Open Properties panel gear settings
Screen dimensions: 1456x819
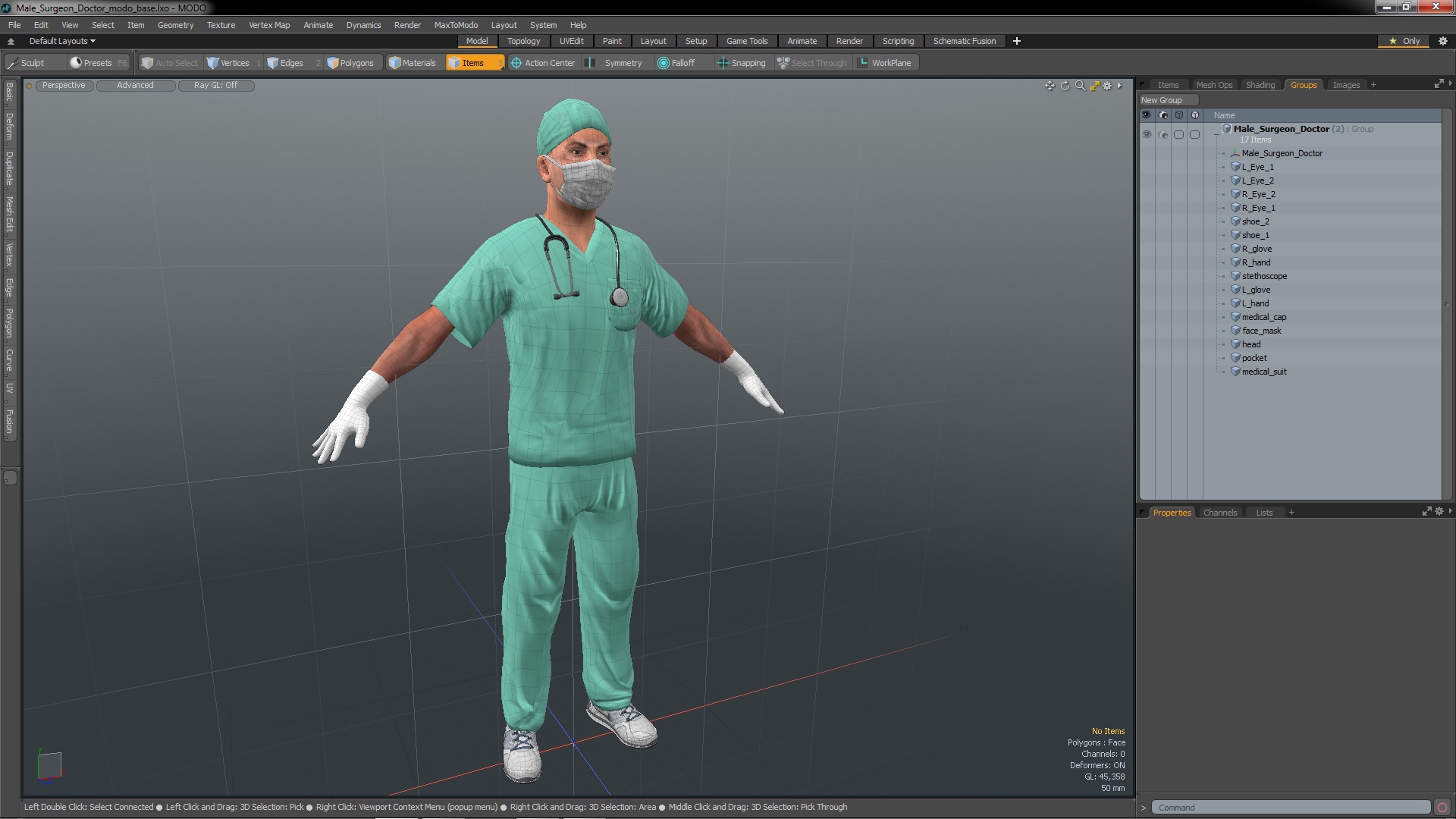[x=1439, y=512]
